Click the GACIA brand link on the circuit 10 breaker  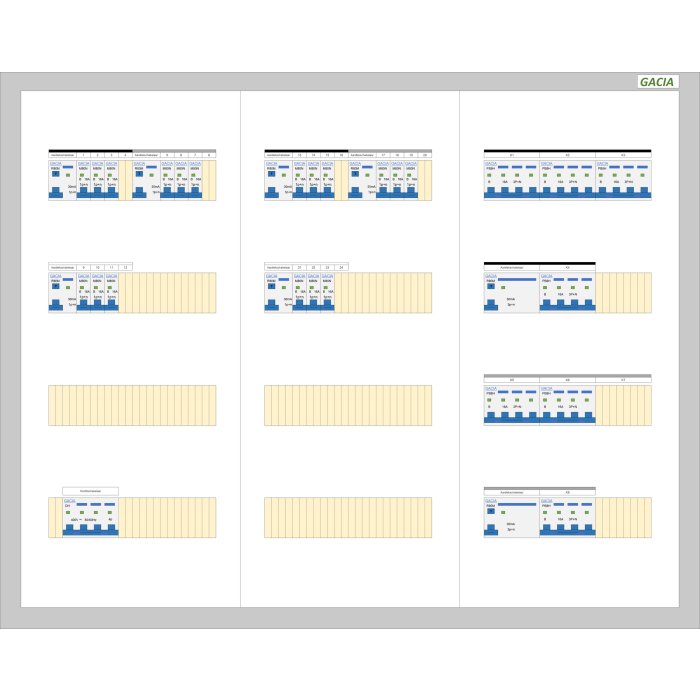coord(98,275)
